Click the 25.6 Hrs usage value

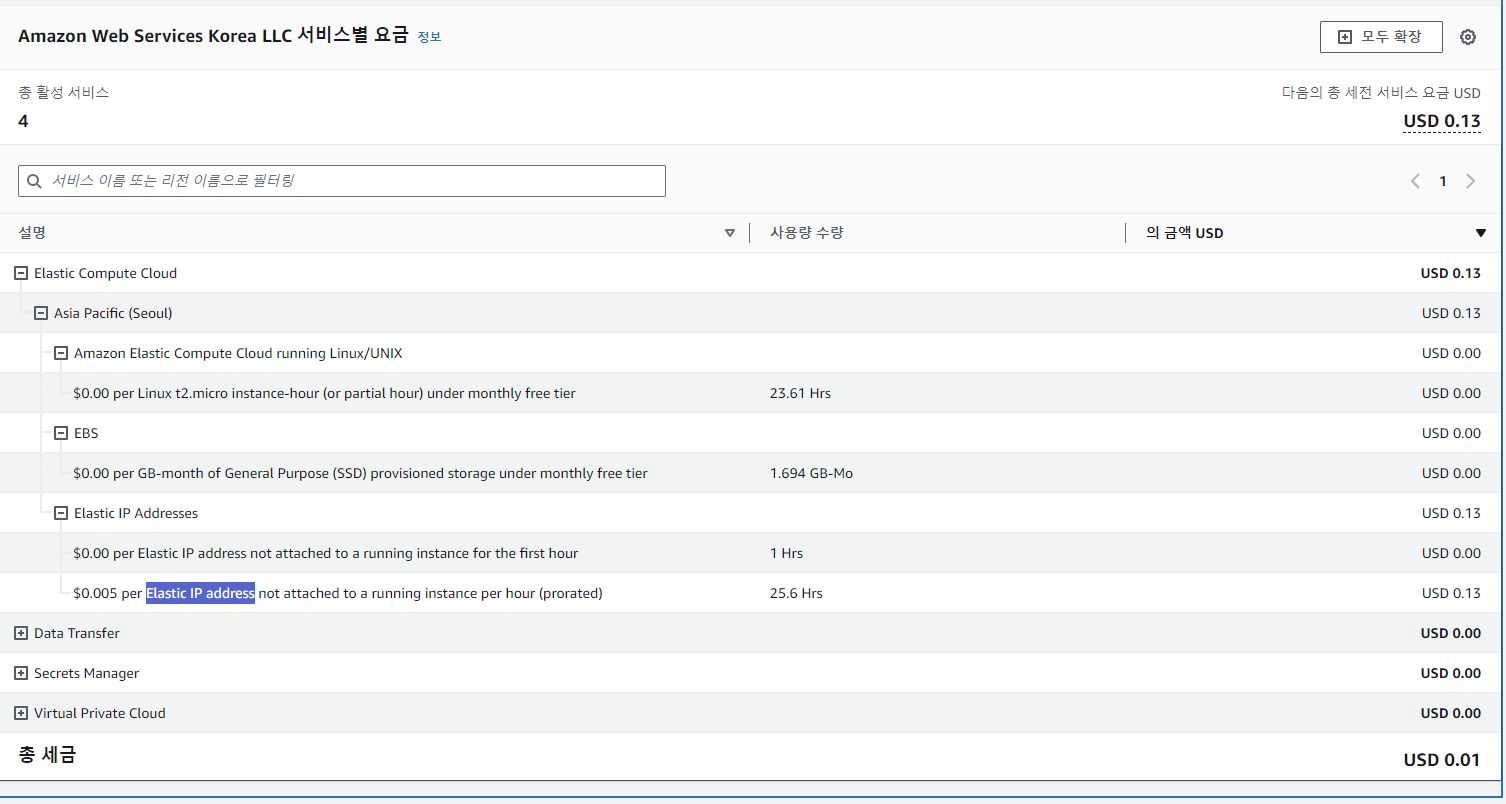pos(796,593)
